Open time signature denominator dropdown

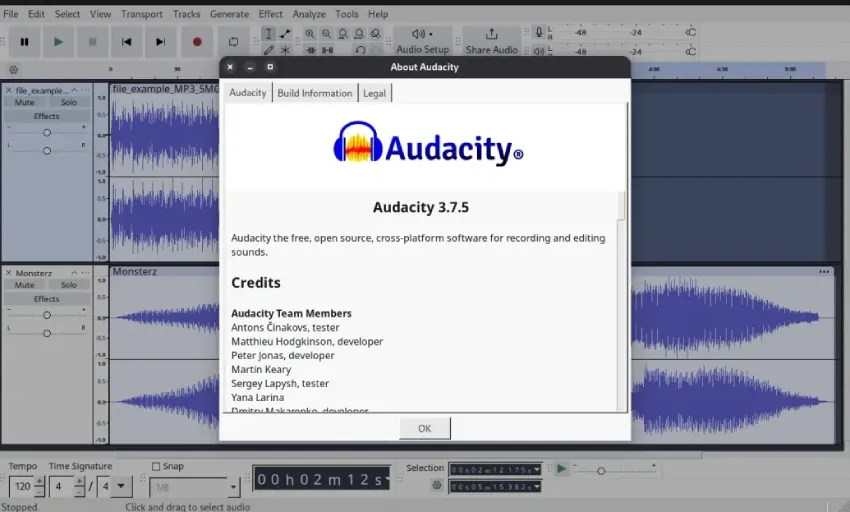[121, 487]
